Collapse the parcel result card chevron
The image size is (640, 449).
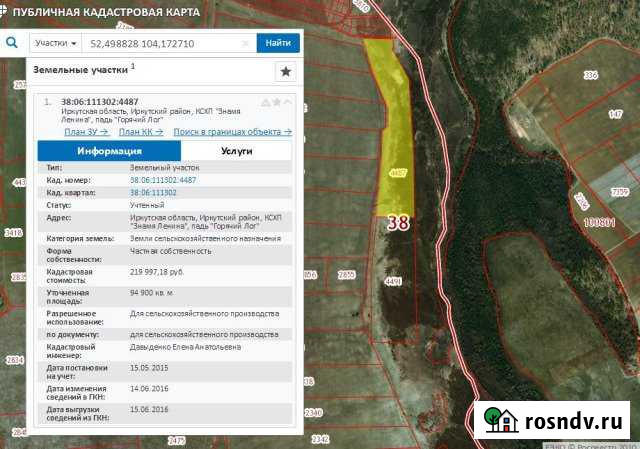point(287,102)
